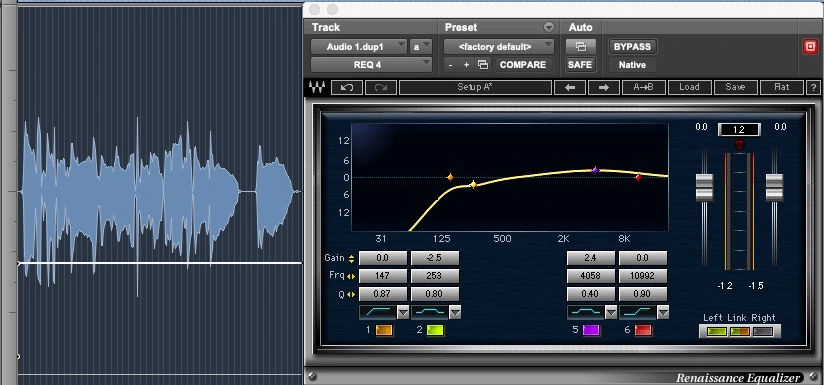Click the undo arrow icon
This screenshot has width=824, height=385.
point(347,87)
